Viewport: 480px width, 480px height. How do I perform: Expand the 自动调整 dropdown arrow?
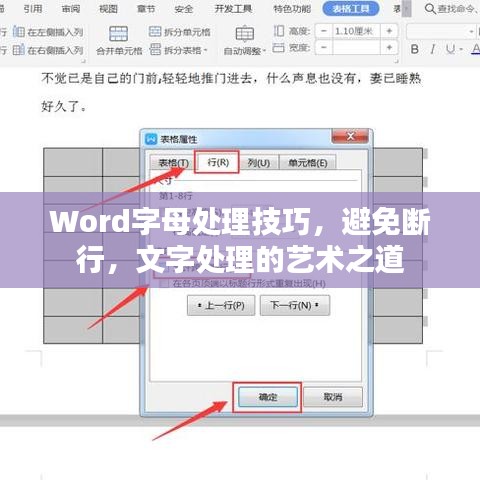(x=264, y=51)
